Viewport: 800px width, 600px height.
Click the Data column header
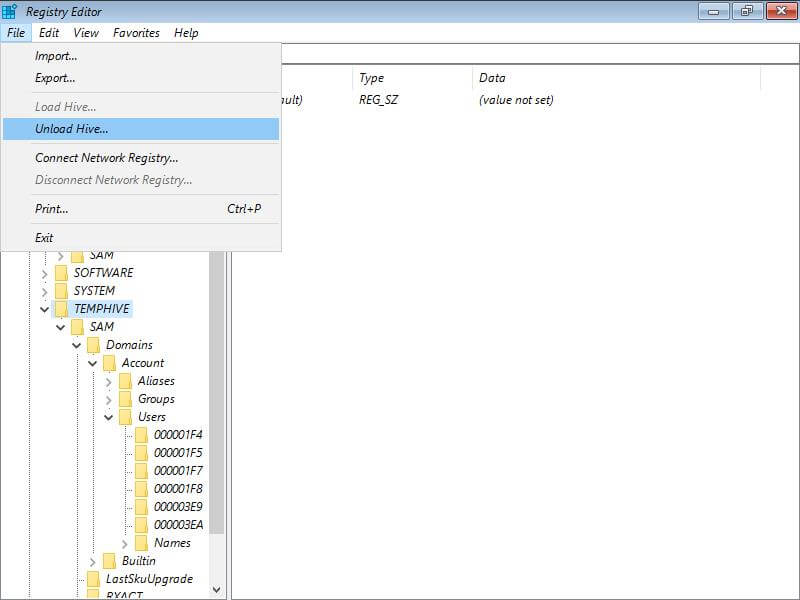(617, 78)
